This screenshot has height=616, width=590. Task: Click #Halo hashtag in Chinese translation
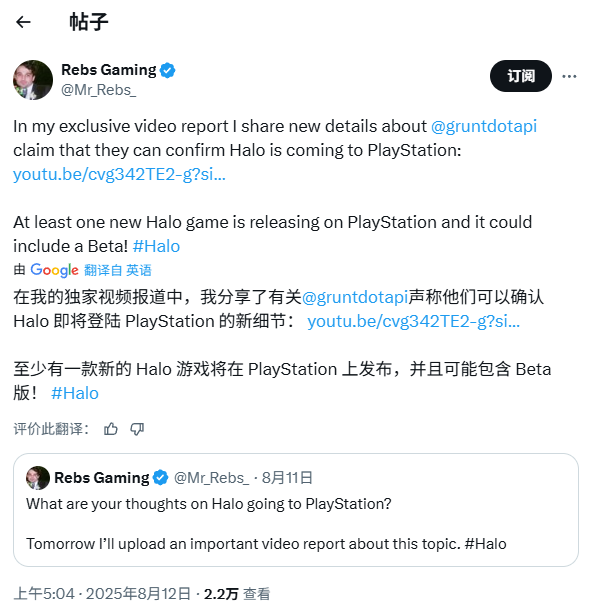tap(75, 393)
